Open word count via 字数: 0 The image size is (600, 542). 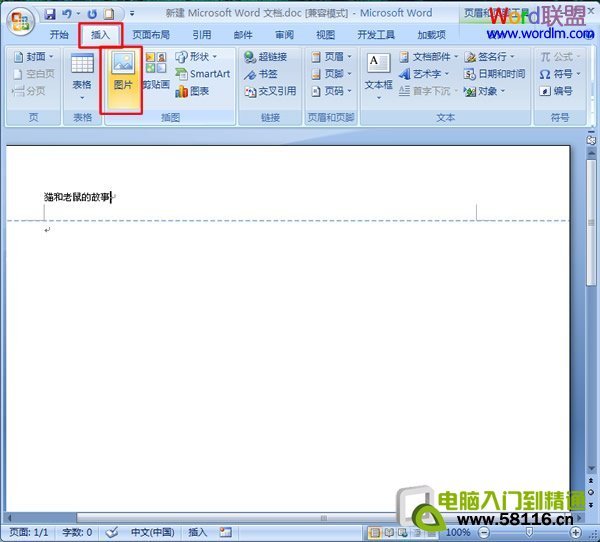[x=77, y=532]
